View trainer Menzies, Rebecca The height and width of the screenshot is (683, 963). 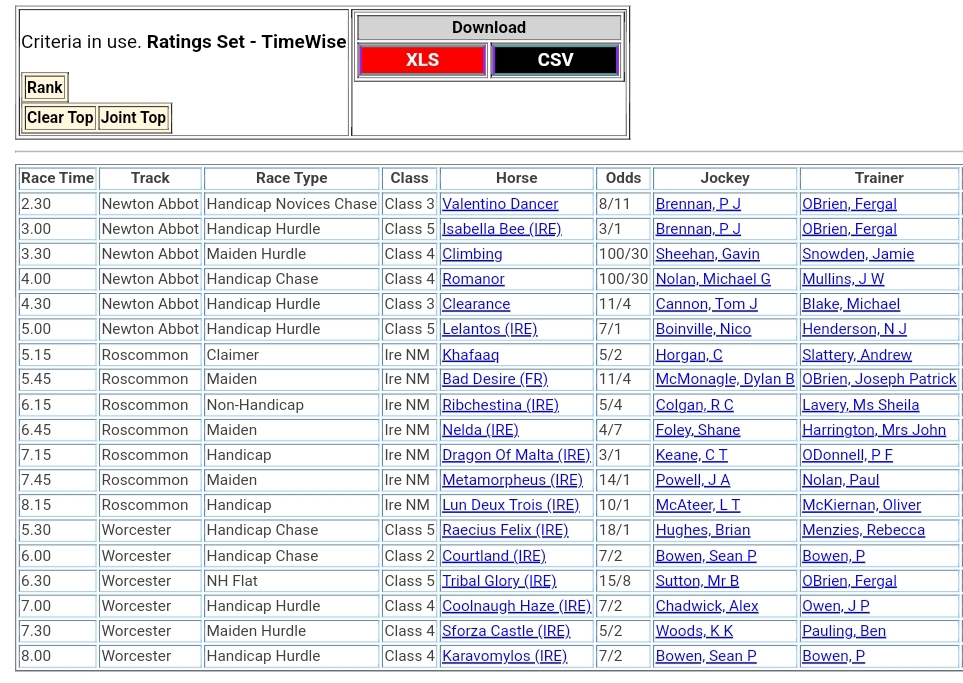coord(863,530)
